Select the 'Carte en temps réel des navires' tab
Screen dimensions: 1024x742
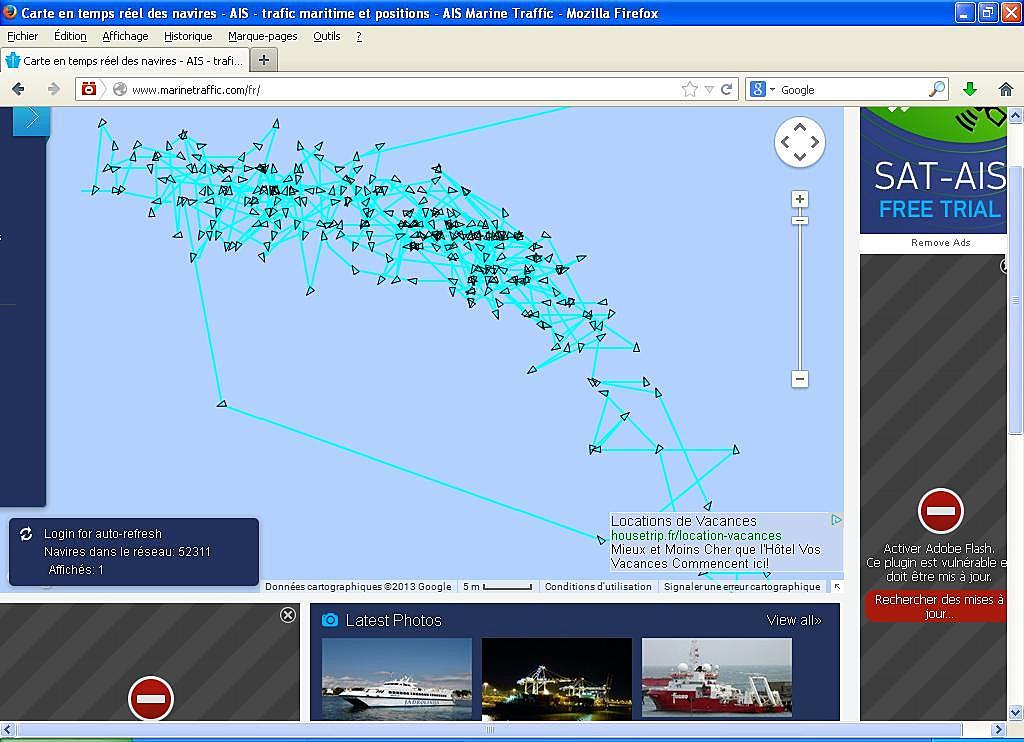(x=125, y=60)
